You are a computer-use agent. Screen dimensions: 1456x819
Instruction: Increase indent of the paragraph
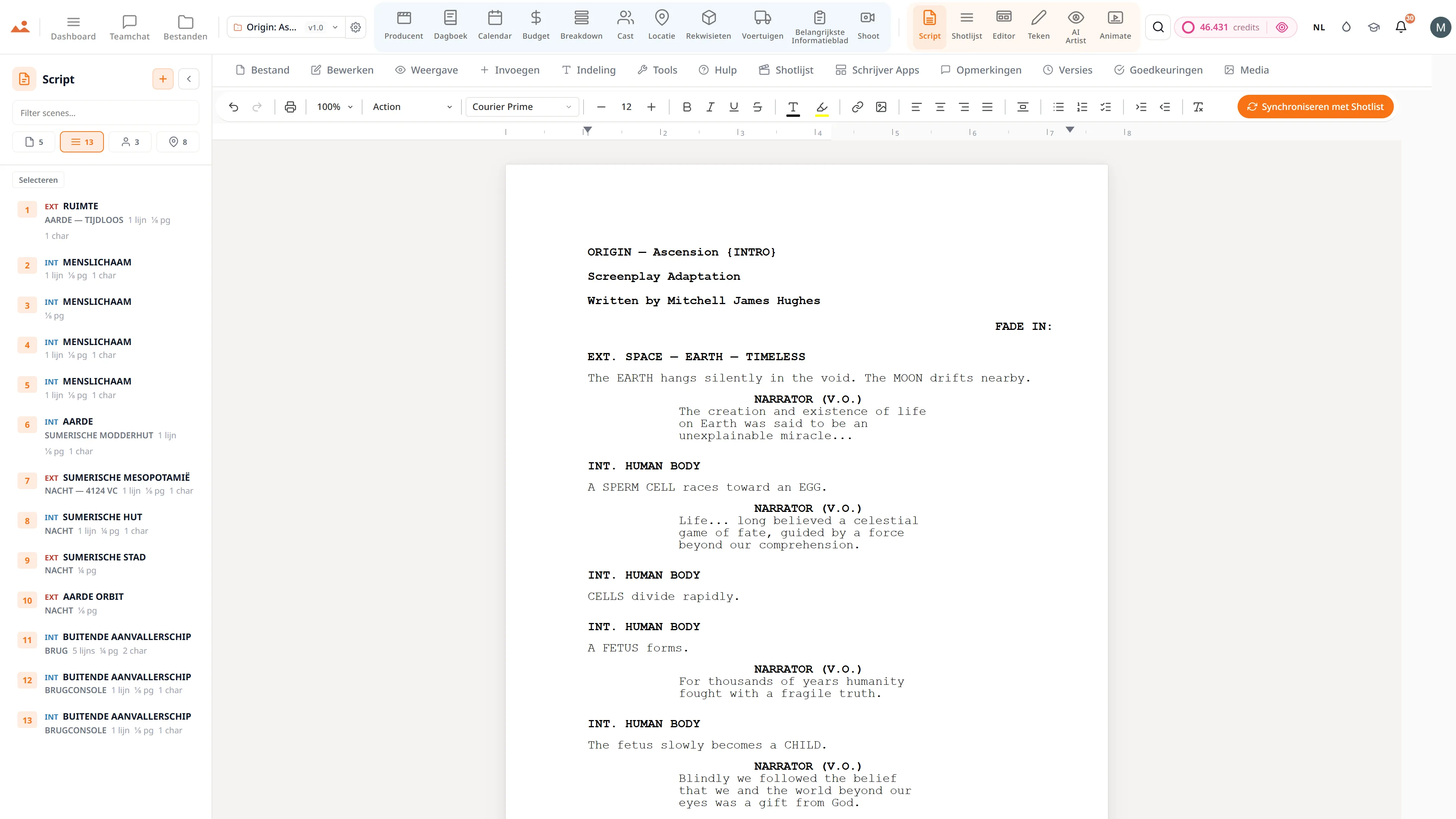click(x=1141, y=107)
